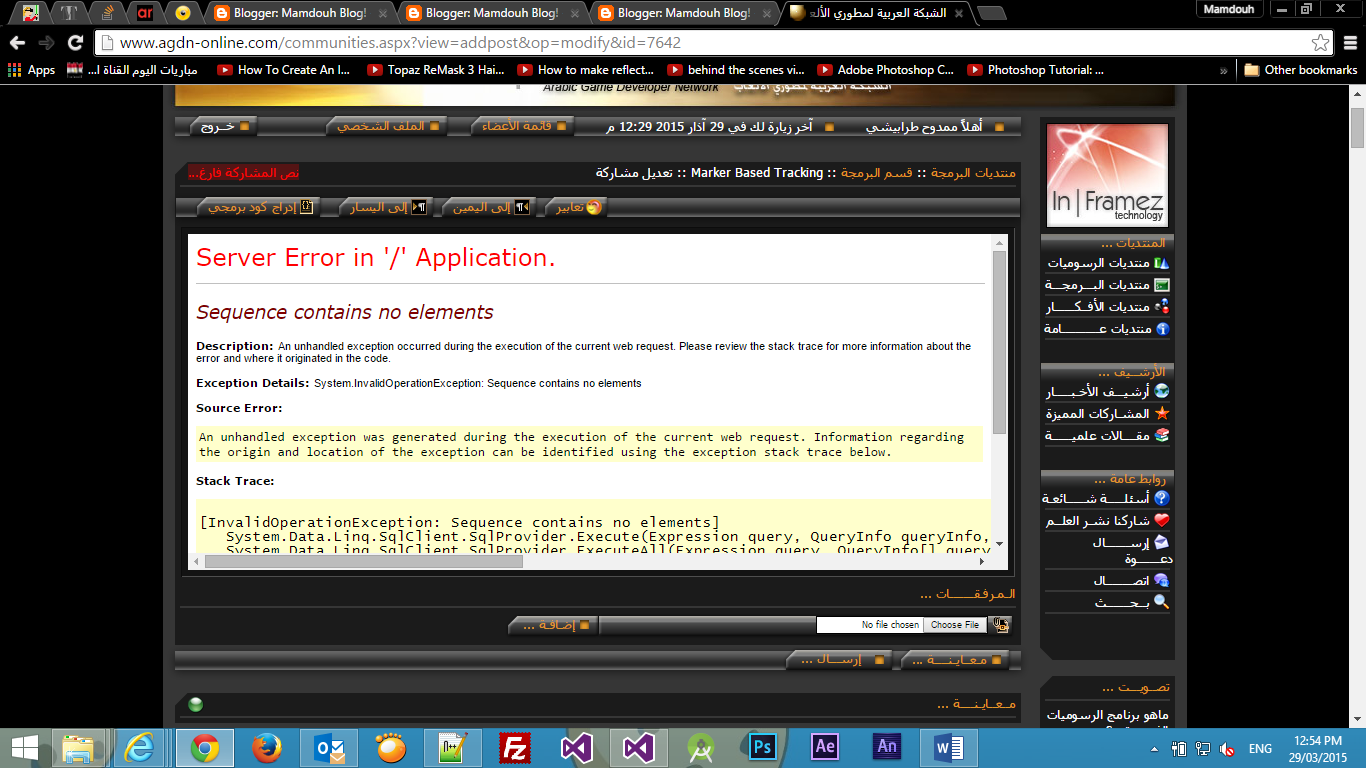Open the Apps shortcut in bookmarks bar

coord(32,70)
